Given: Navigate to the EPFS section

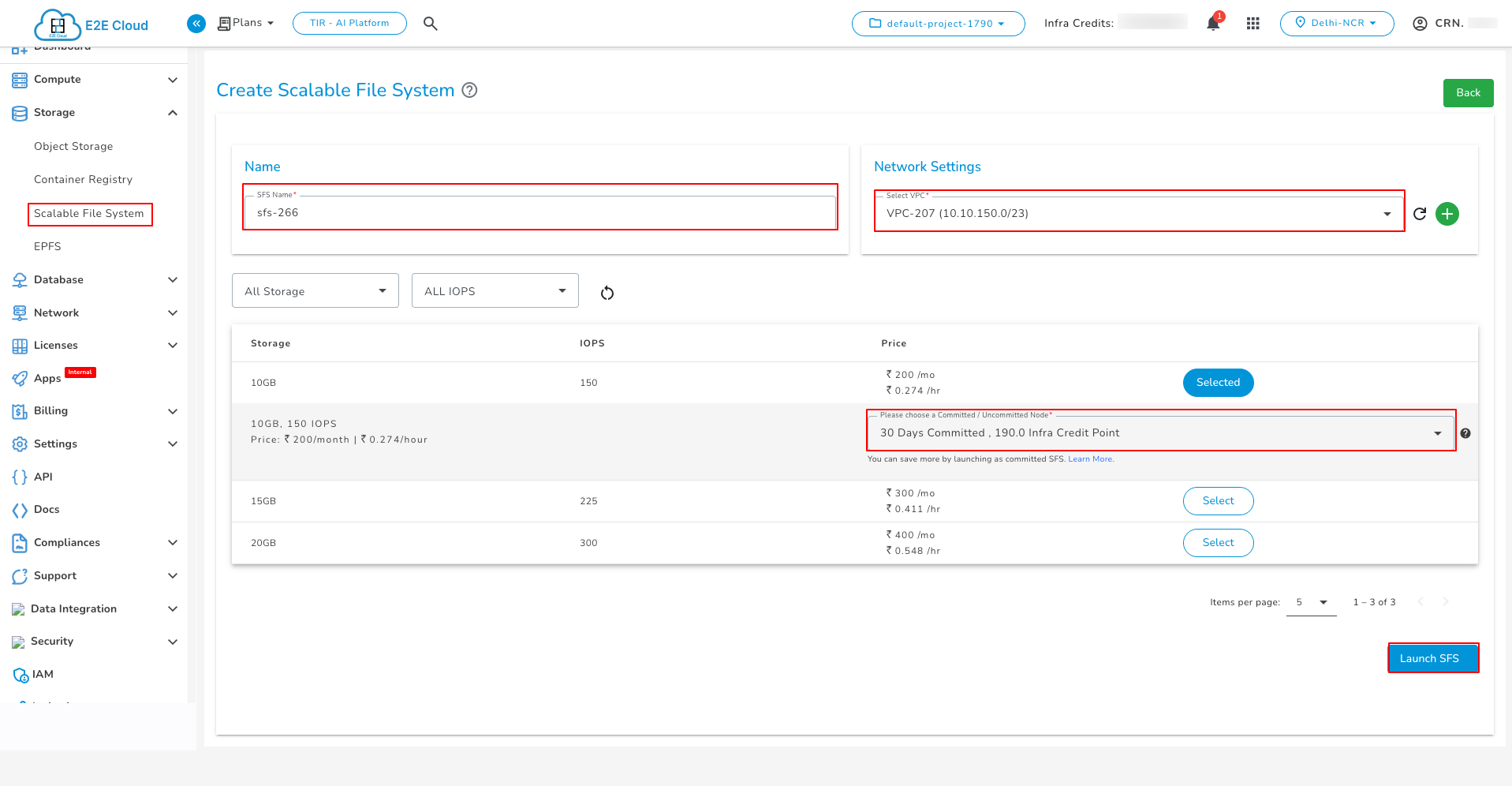Looking at the screenshot, I should [47, 246].
